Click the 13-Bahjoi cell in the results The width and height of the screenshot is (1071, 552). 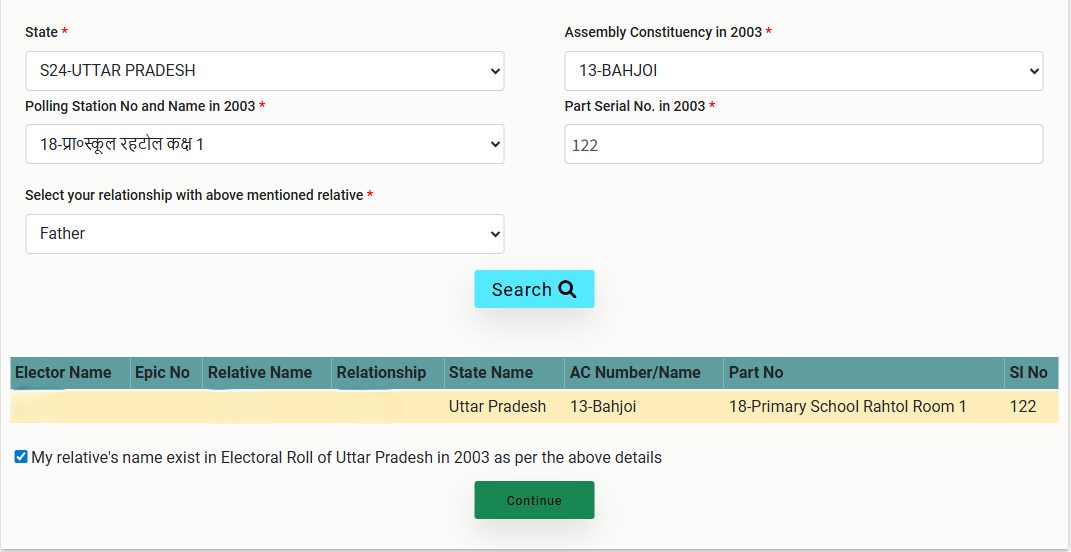(x=603, y=407)
